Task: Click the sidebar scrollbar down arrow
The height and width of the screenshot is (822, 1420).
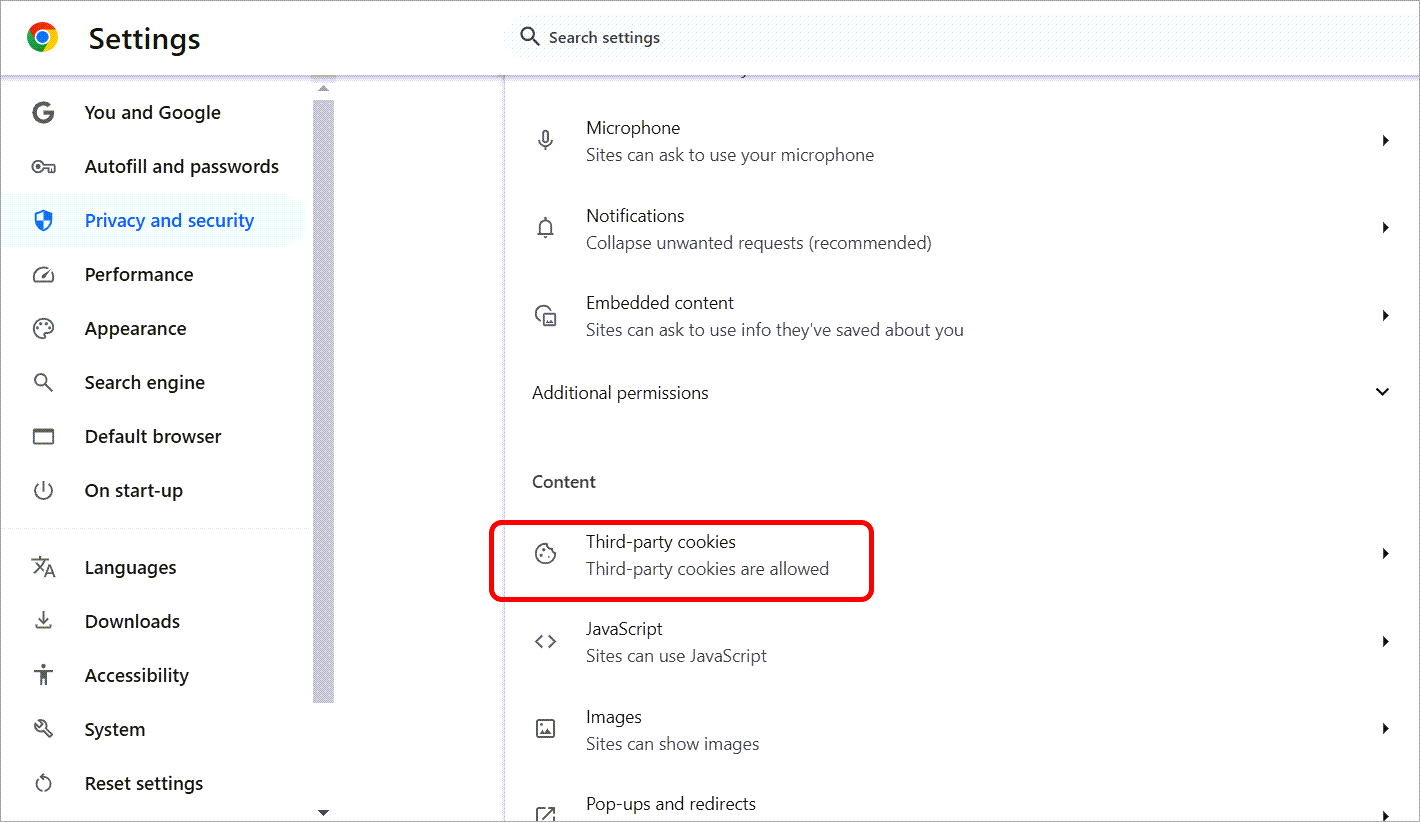Action: [323, 812]
